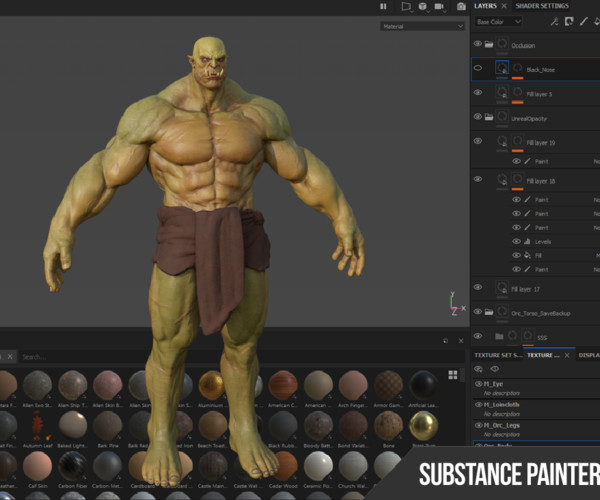Screen dimensions: 600x500
Task: Select the UnrealOpacity layer name
Action: pyautogui.click(x=529, y=119)
